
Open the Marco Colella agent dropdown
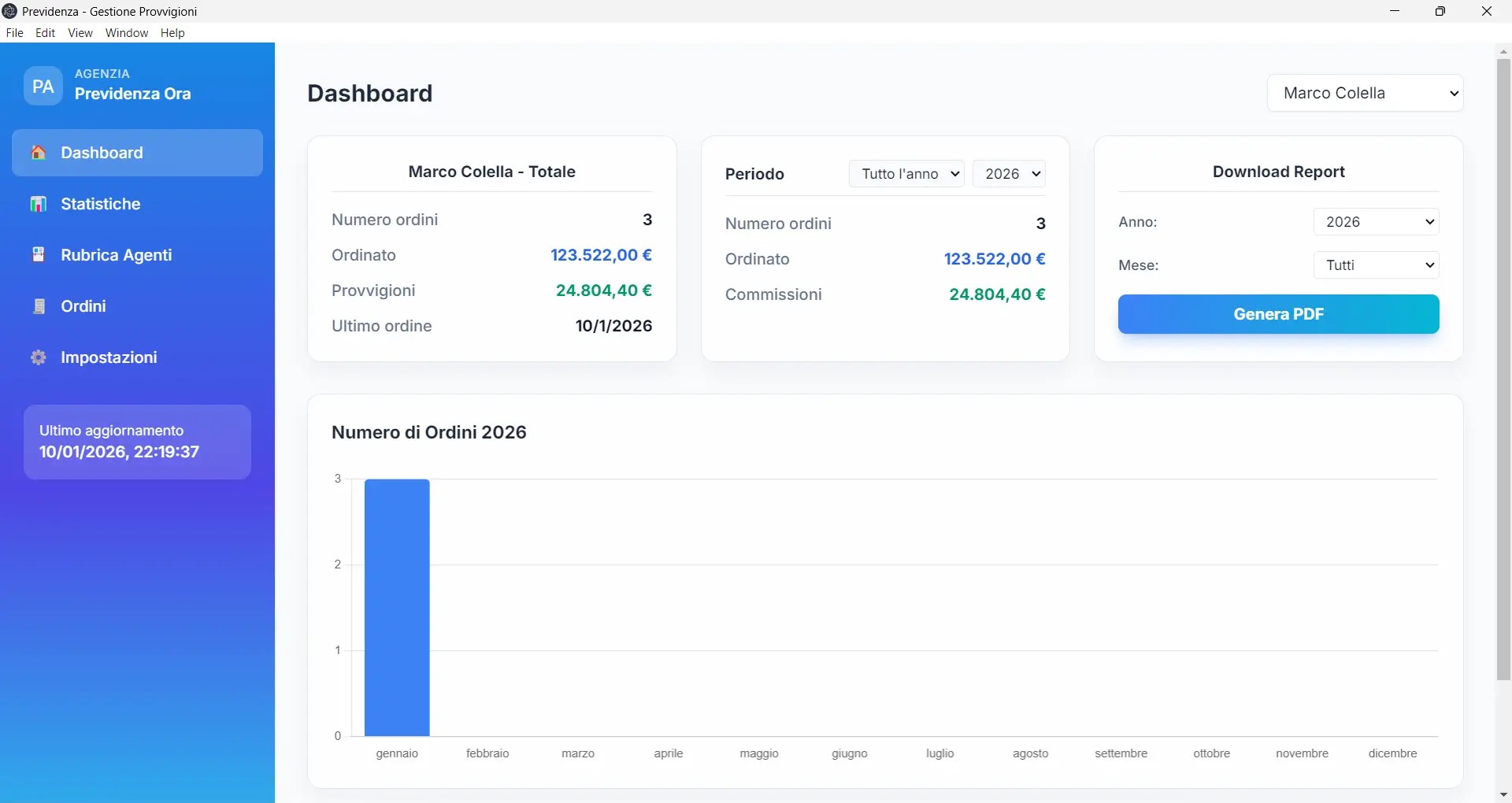[1365, 93]
